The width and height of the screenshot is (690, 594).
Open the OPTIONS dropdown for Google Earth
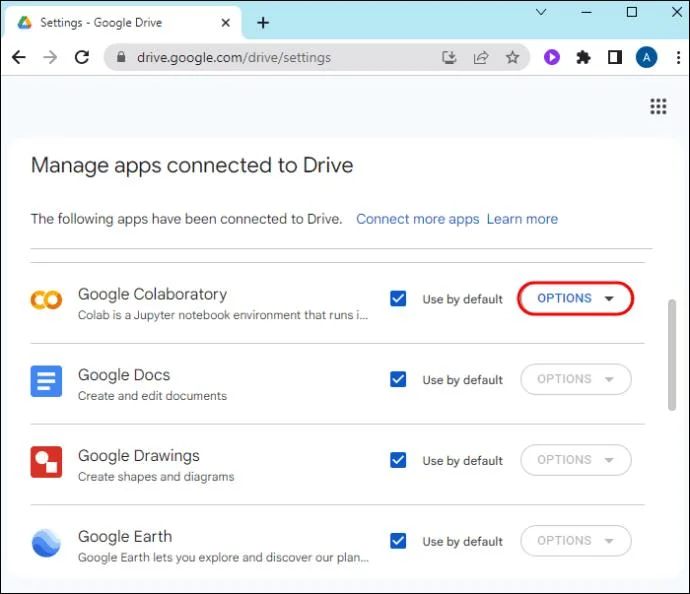click(576, 540)
